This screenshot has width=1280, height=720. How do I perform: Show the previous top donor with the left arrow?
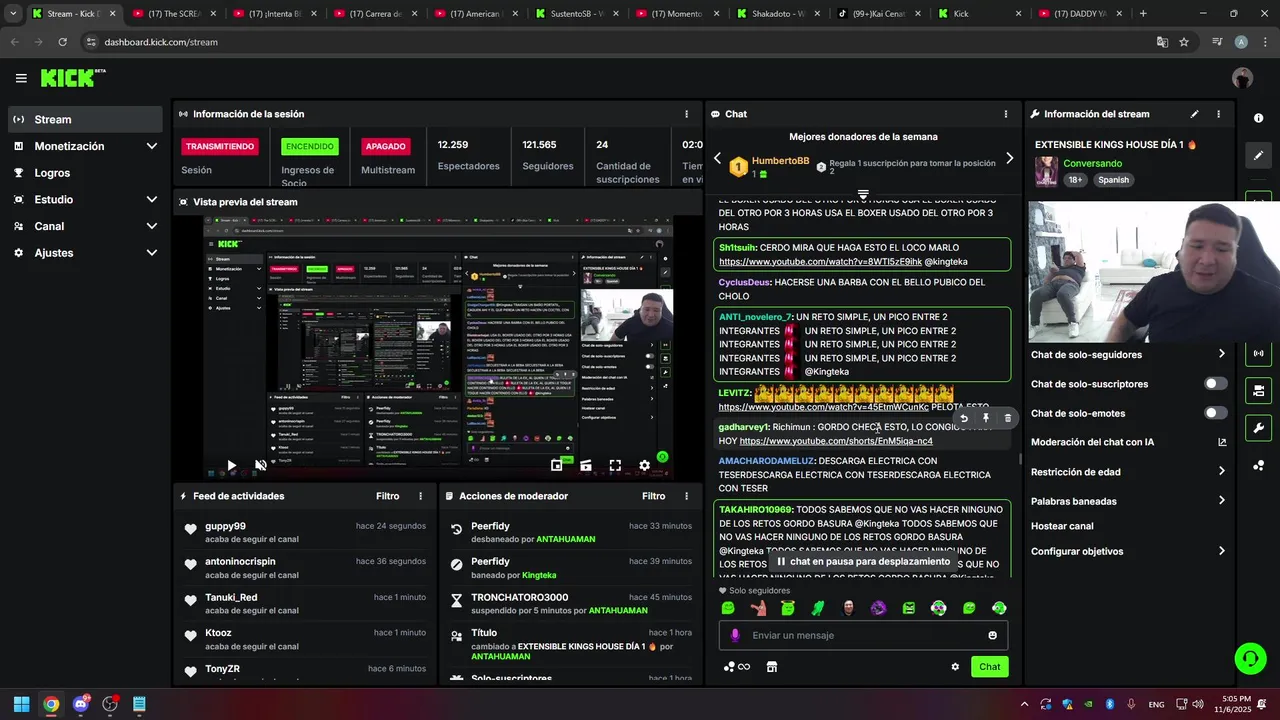tap(717, 158)
